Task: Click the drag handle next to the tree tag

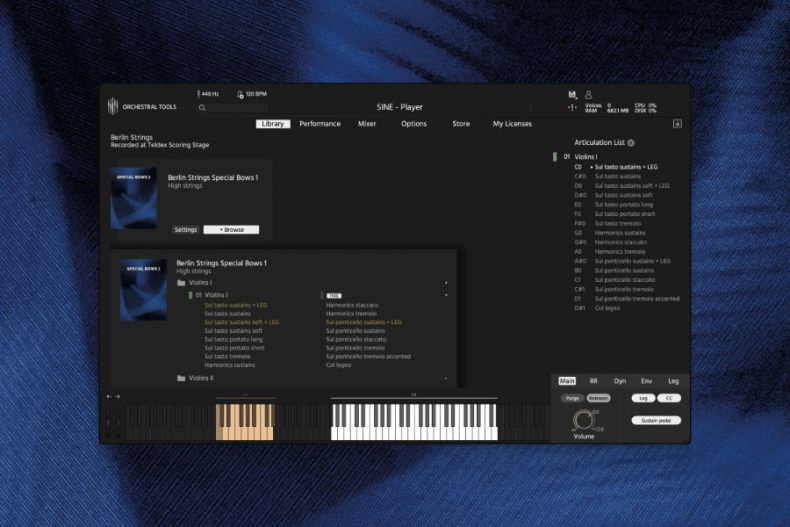Action: [322, 295]
